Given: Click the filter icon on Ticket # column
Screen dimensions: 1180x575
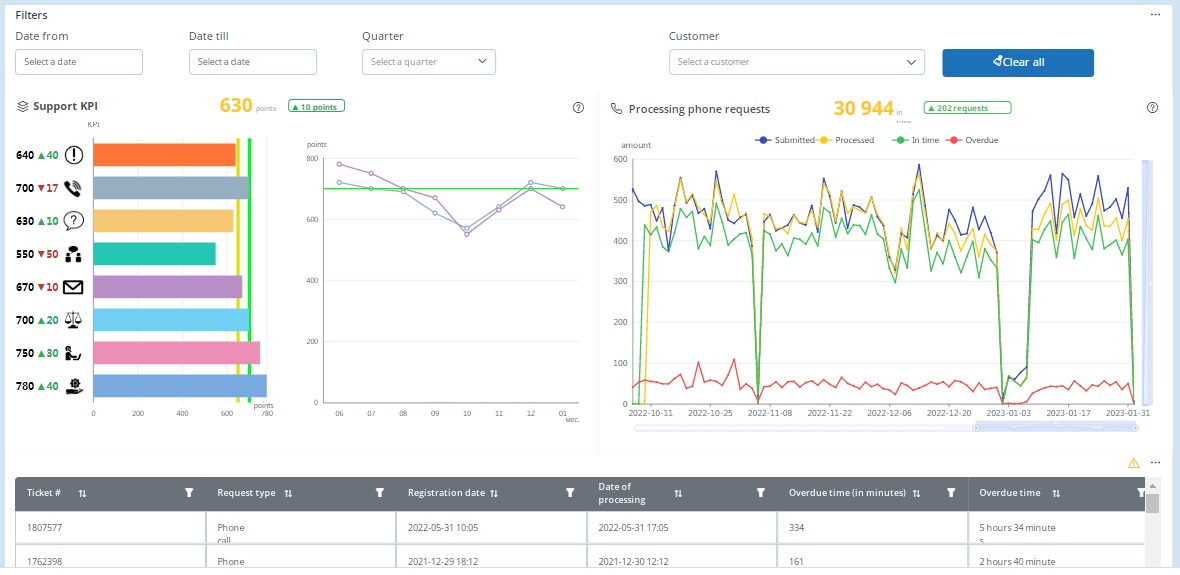Looking at the screenshot, I should (189, 493).
